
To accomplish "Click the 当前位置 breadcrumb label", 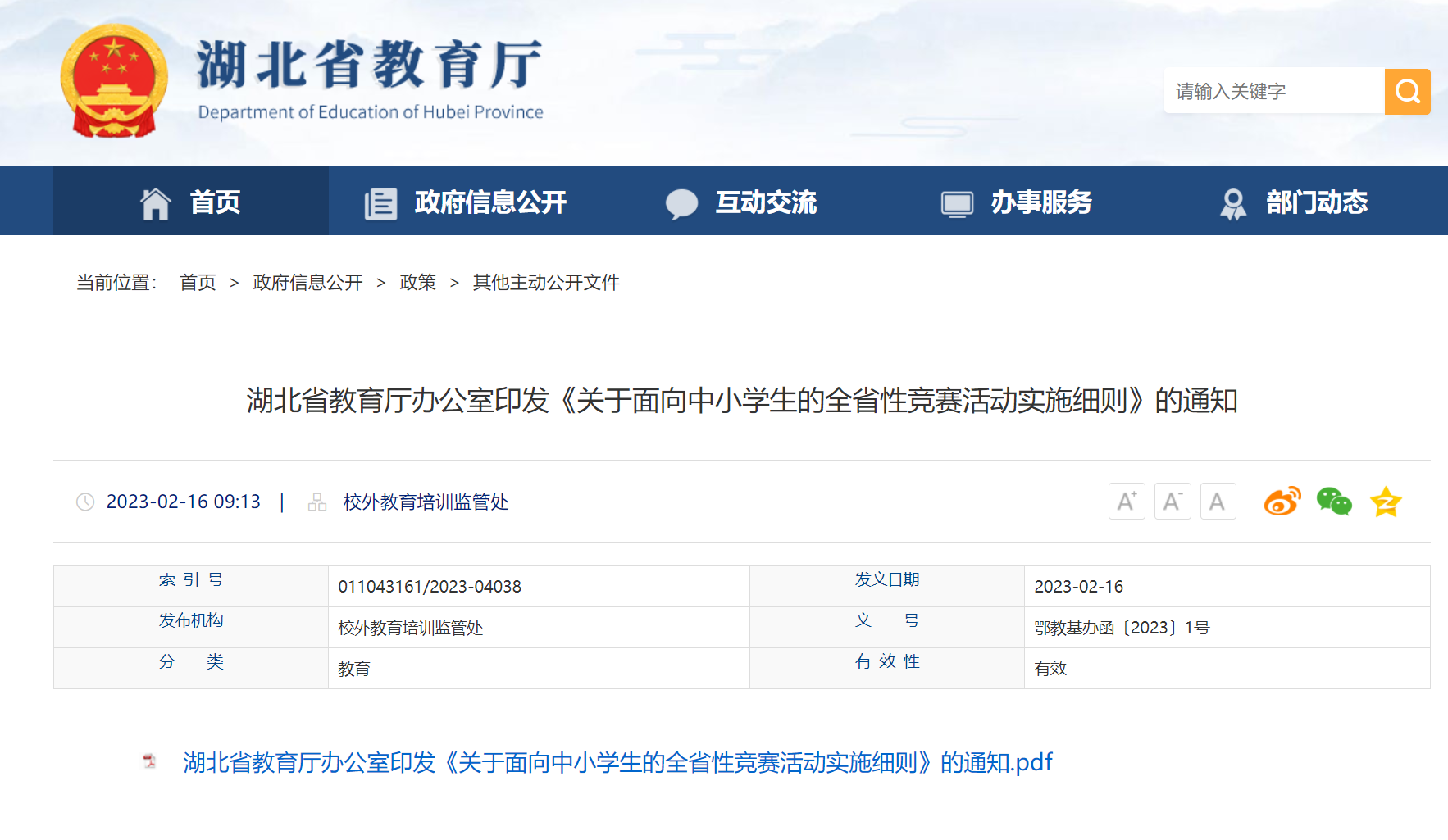I will click(x=116, y=283).
